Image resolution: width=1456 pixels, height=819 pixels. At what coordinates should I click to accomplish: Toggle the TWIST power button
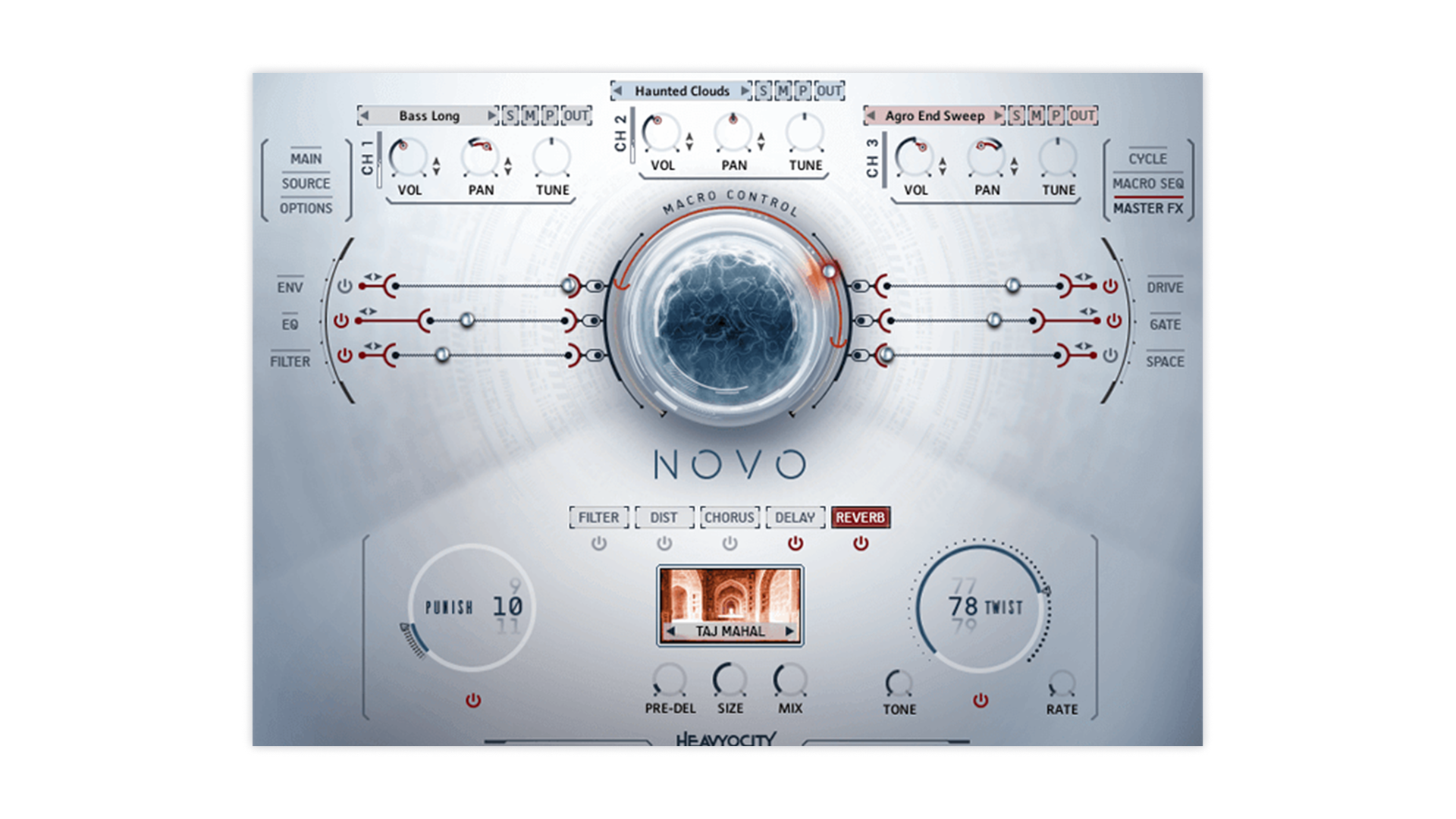click(981, 700)
